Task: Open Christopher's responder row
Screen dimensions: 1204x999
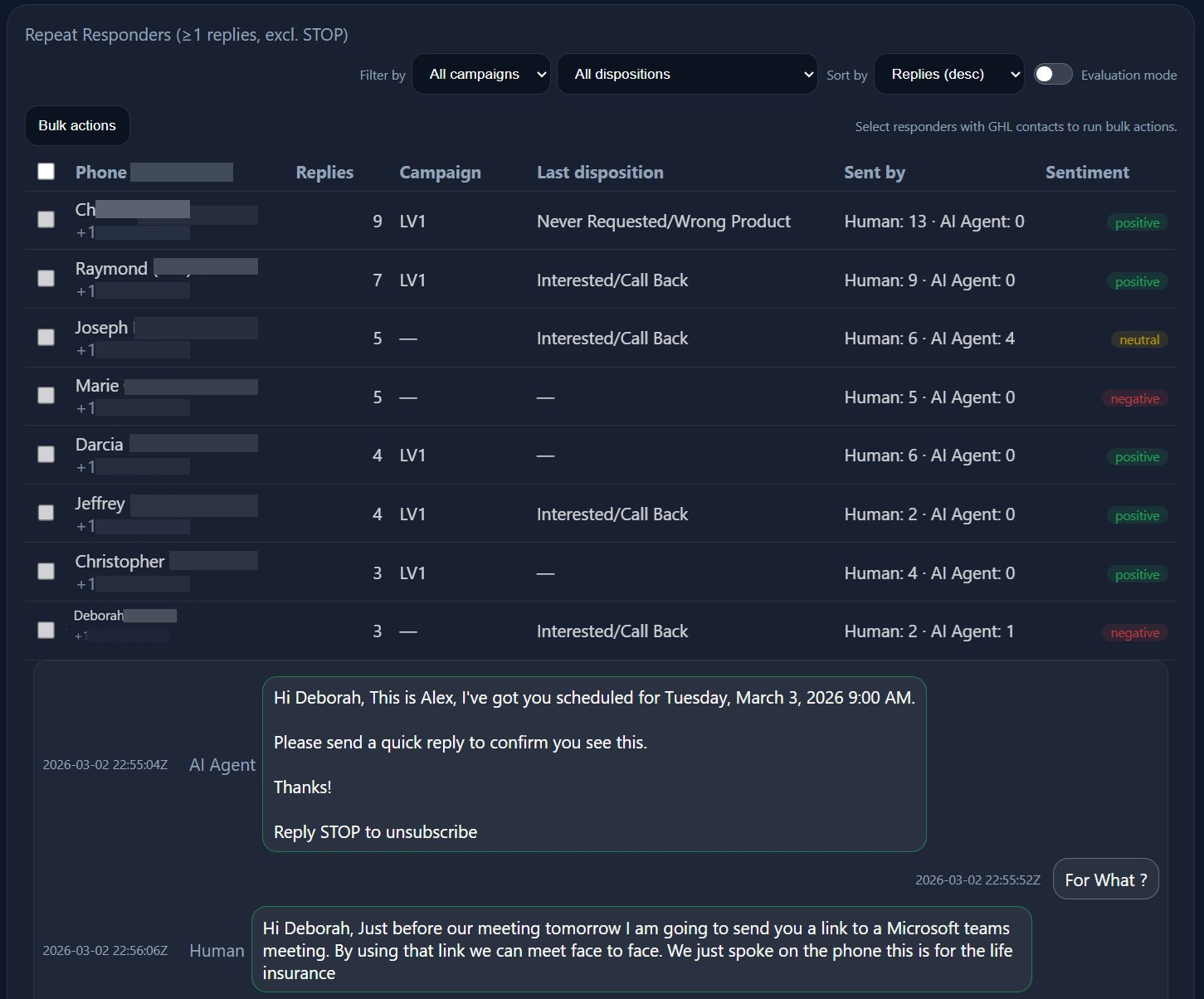Action: [120, 562]
